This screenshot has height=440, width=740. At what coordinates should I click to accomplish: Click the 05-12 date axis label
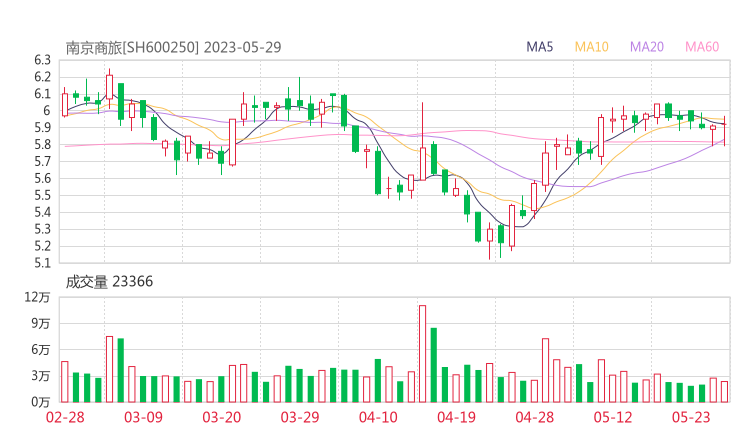pos(613,417)
